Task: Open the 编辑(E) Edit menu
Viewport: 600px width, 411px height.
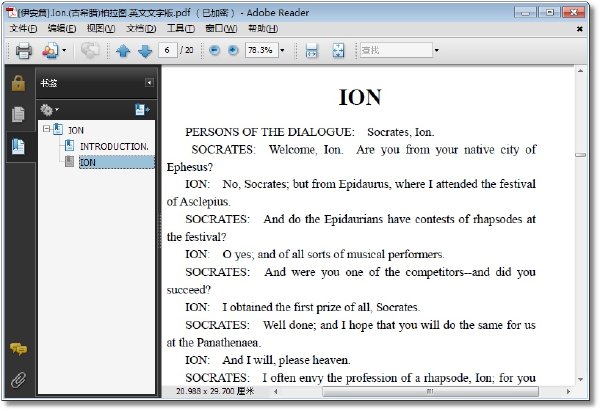Action: [62, 29]
